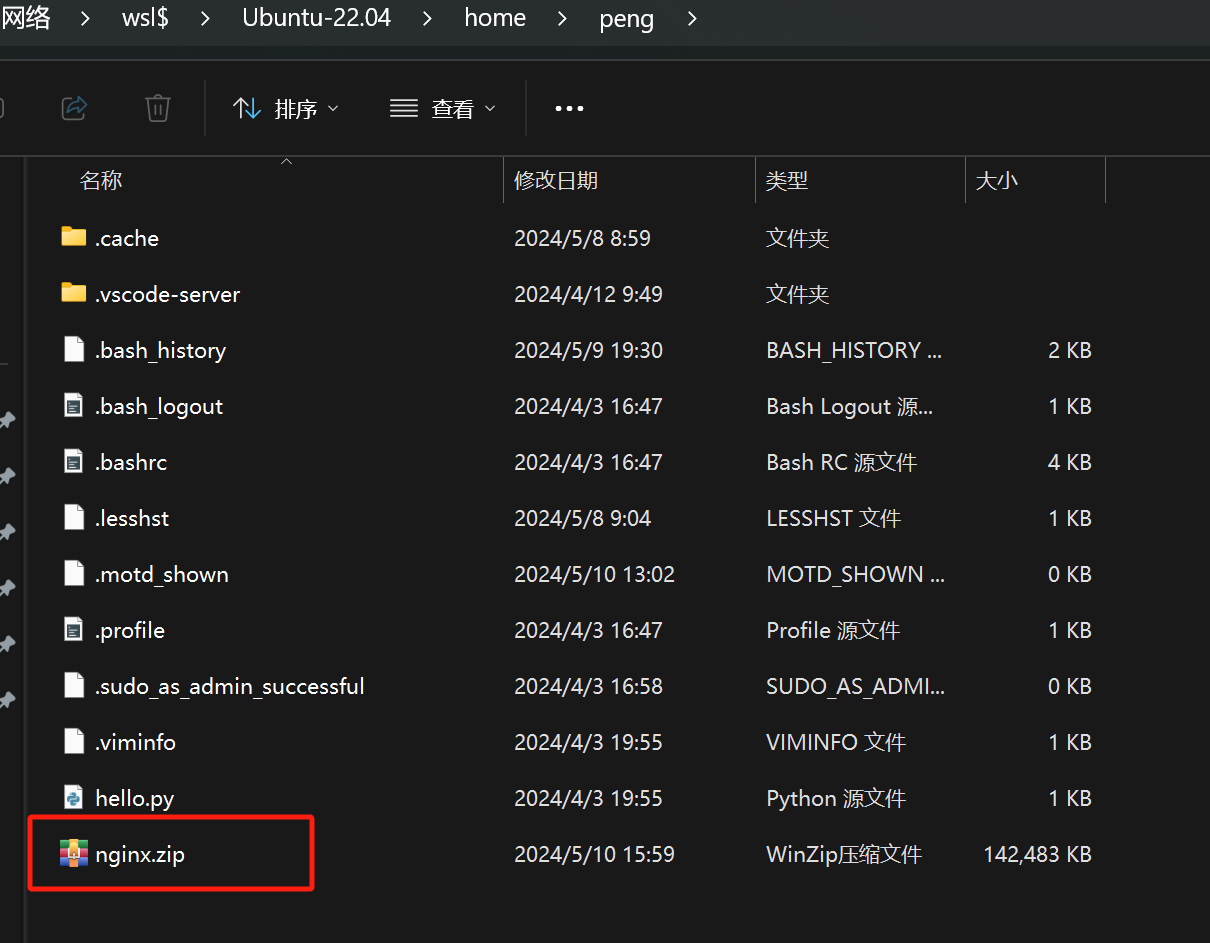The image size is (1210, 943).
Task: Click the trash Delete icon
Action: (157, 108)
